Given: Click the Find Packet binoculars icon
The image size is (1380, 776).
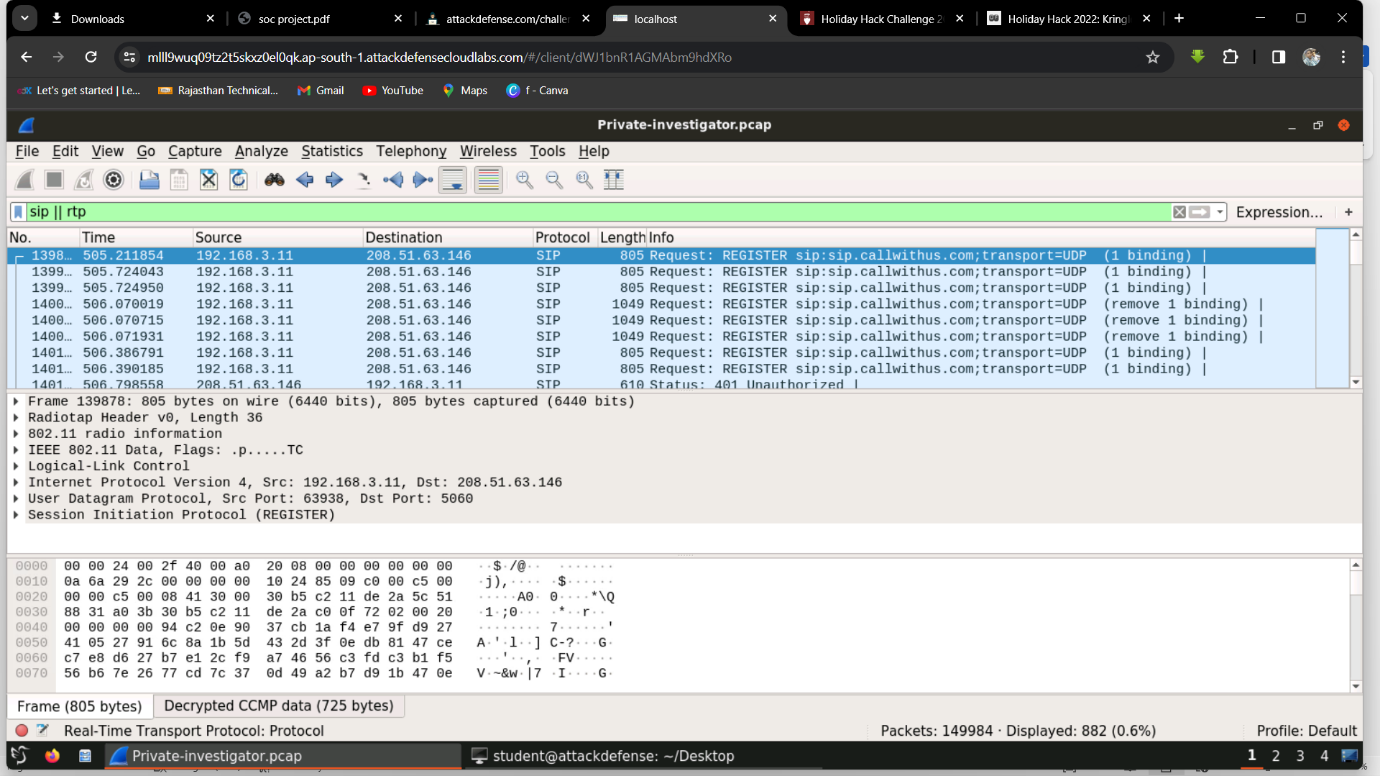Looking at the screenshot, I should point(274,180).
